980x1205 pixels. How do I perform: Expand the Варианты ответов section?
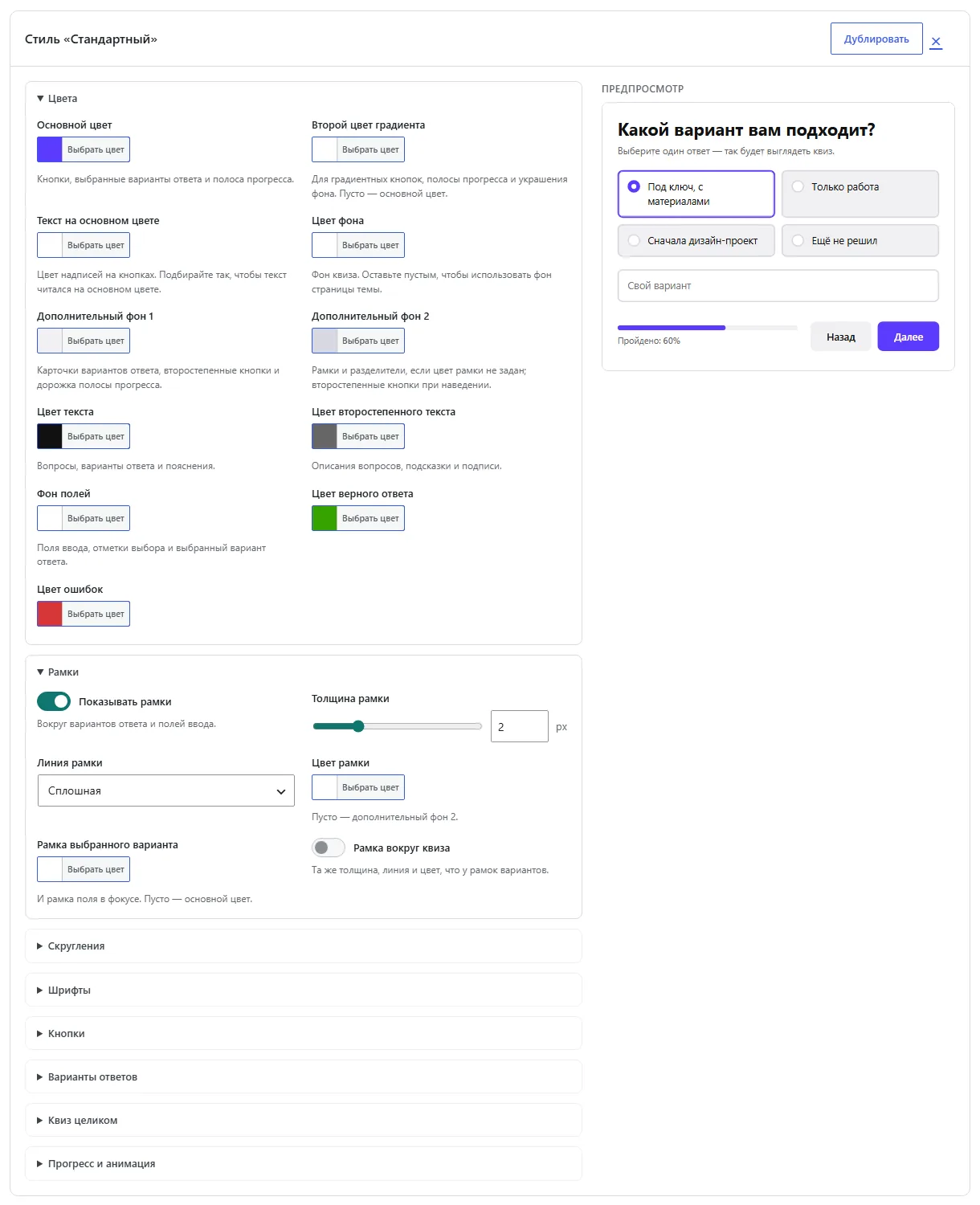tap(304, 1076)
